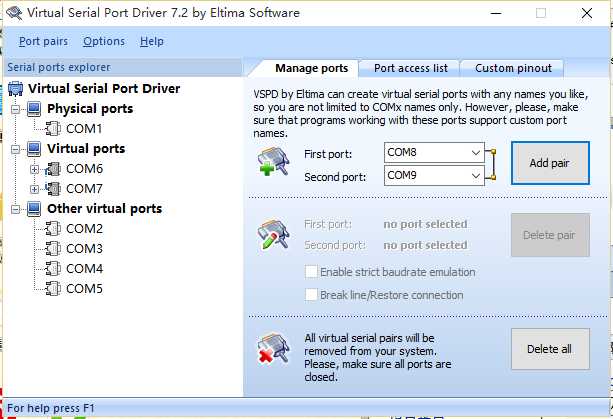Click the Physical ports computer icon
Screen dimensions: 613x419
tap(34, 109)
